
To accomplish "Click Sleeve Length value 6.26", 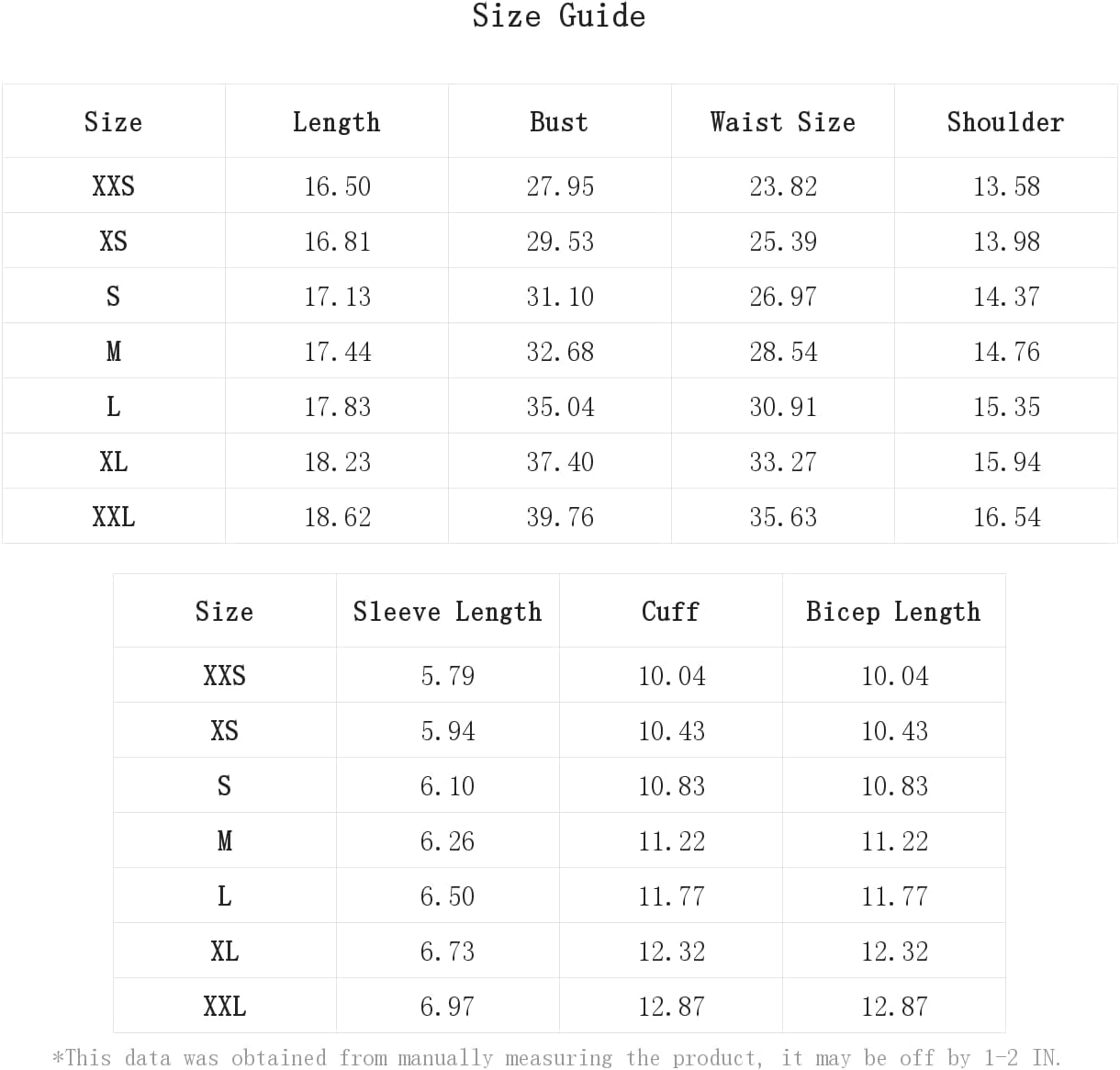I will 448,841.
